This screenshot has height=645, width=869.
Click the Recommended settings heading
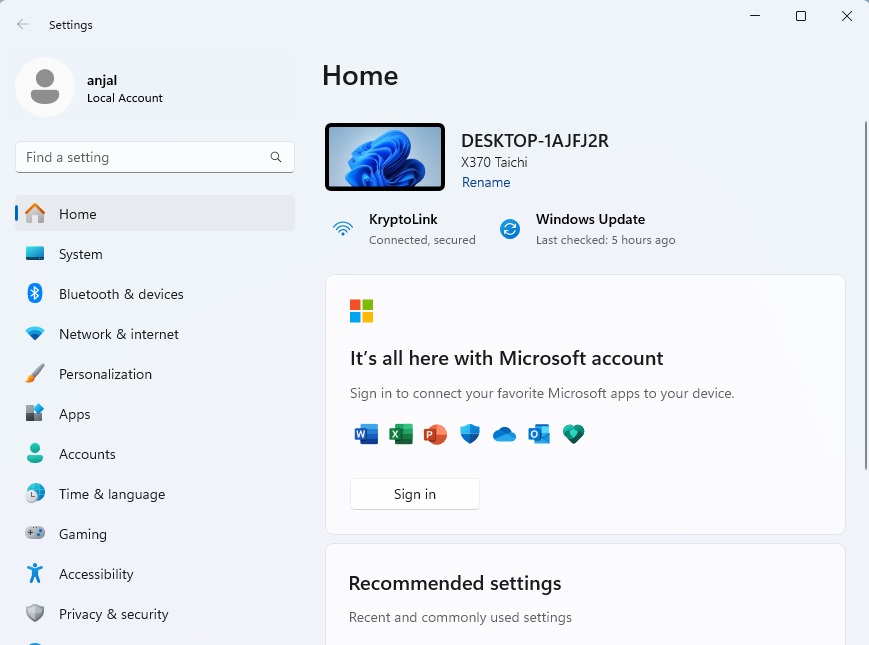click(x=455, y=583)
